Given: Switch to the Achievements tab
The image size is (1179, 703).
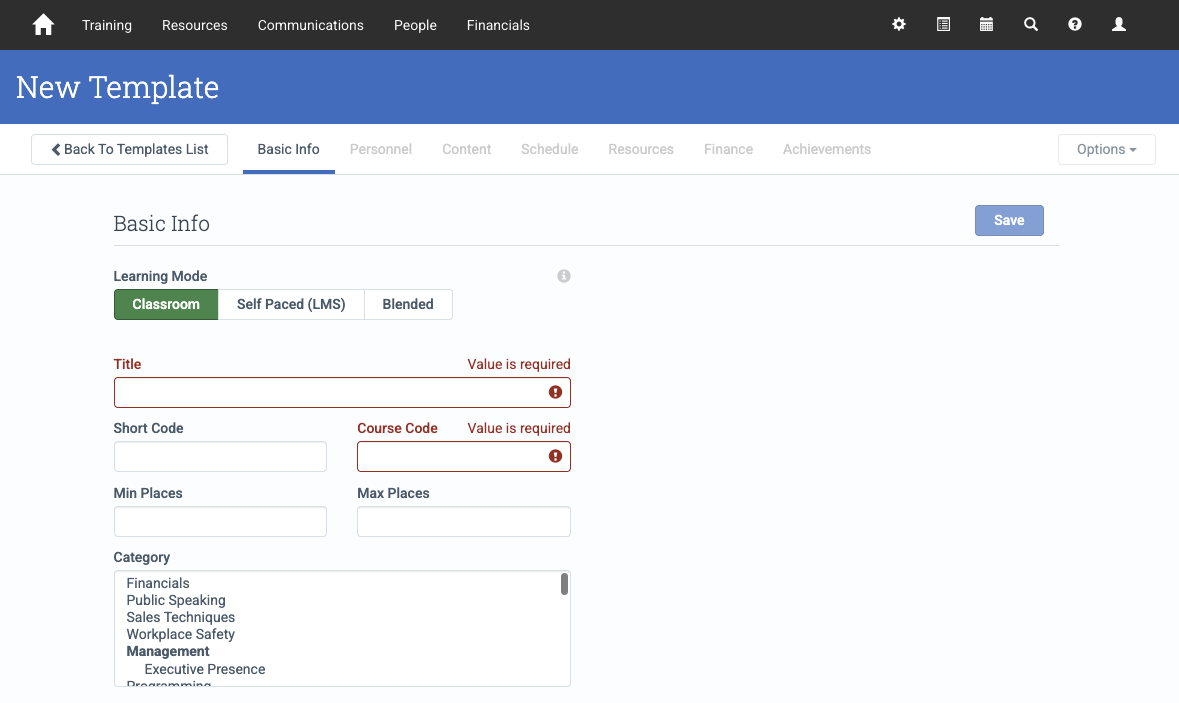Looking at the screenshot, I should (826, 150).
